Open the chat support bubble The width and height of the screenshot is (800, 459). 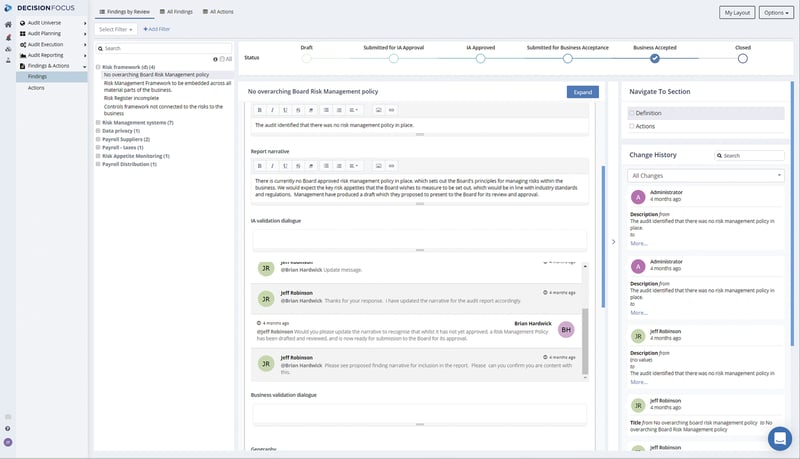[x=780, y=438]
